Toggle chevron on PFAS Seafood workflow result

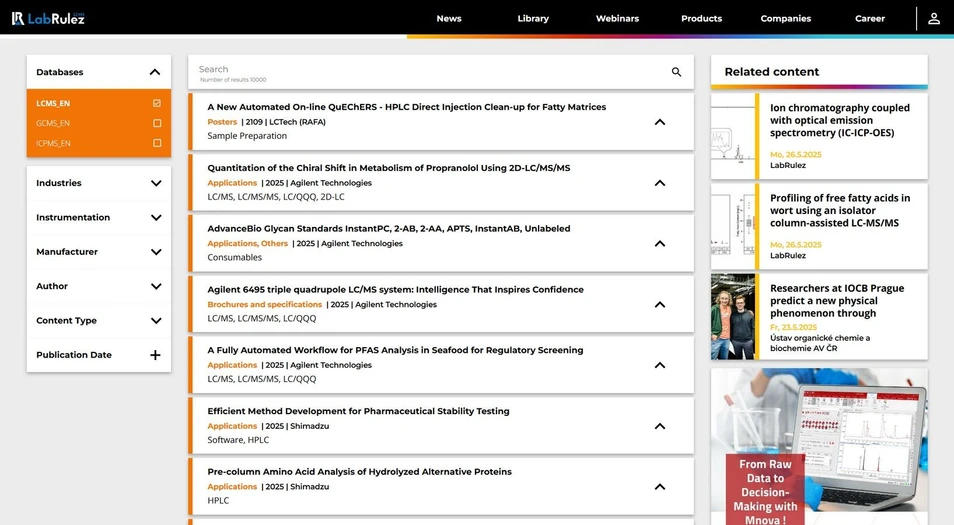pyautogui.click(x=659, y=365)
